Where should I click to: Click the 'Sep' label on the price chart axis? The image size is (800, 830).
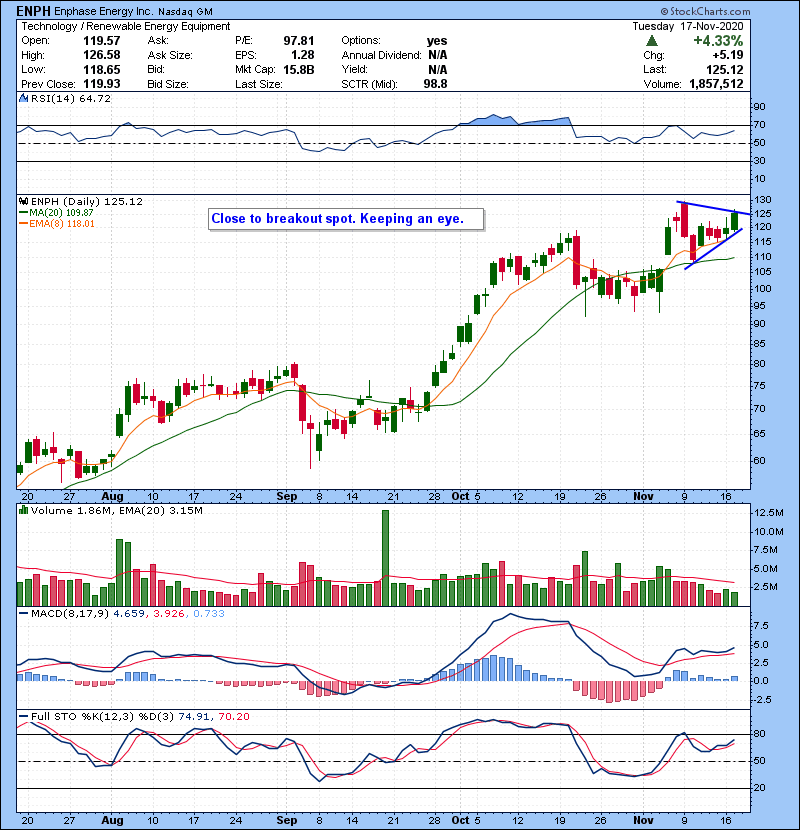click(286, 496)
